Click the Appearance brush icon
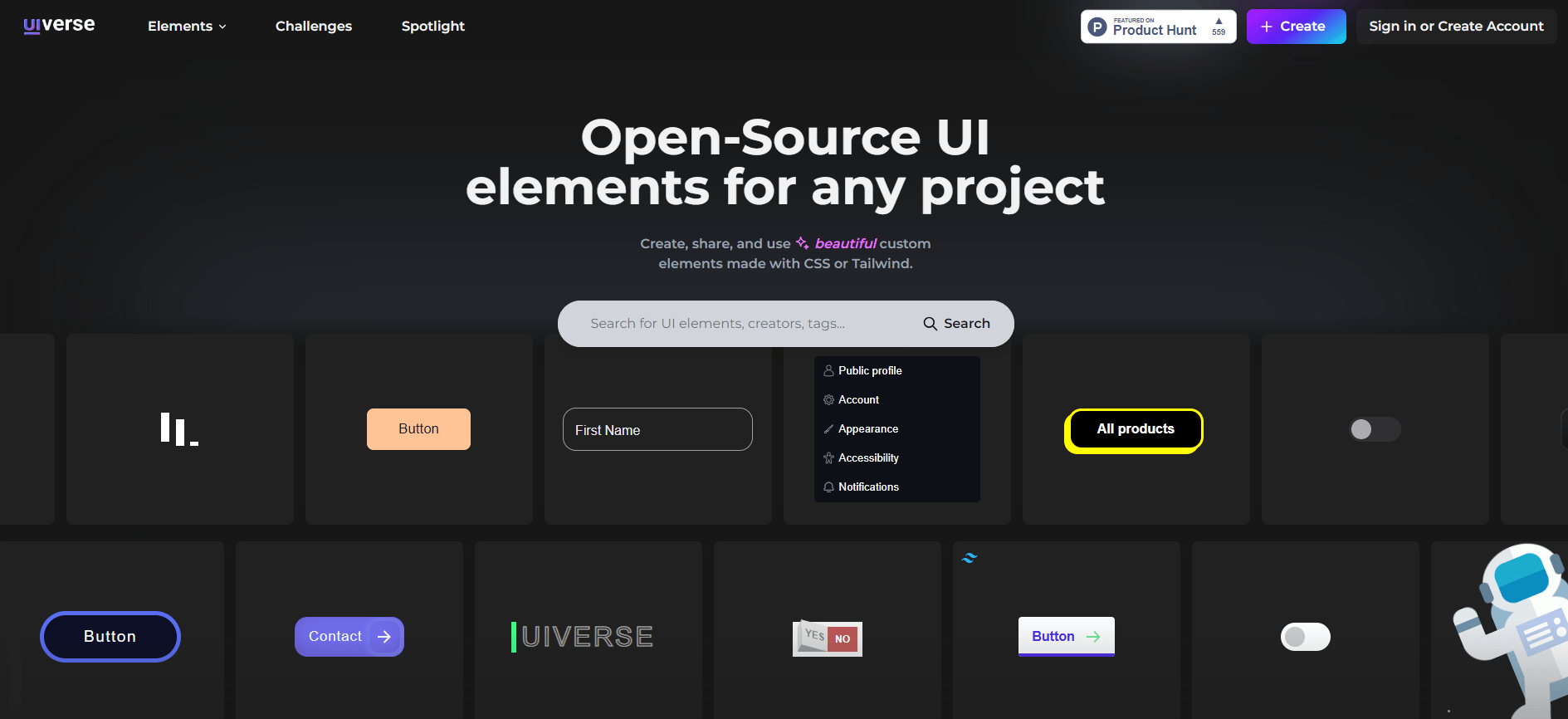1568x719 pixels. pyautogui.click(x=828, y=429)
